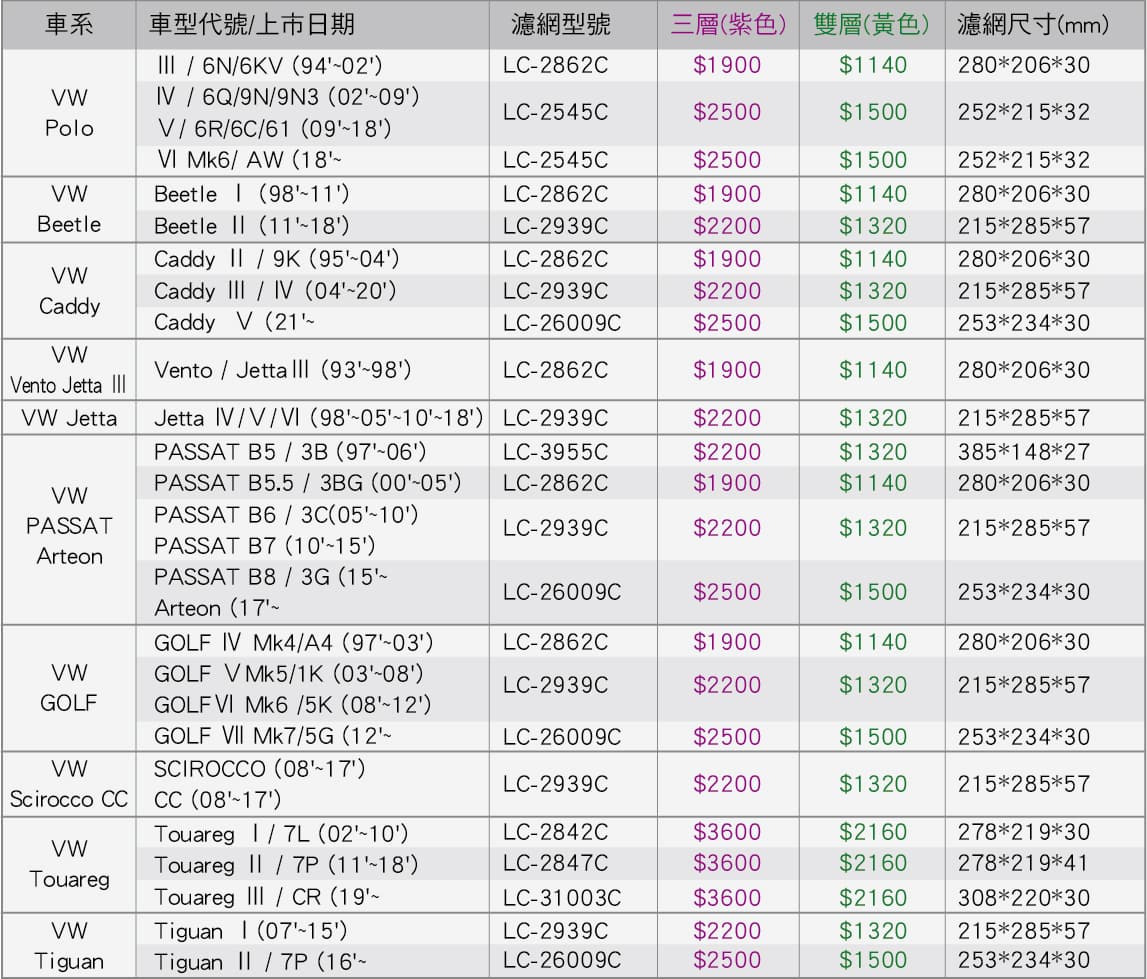Click GOLF VII Mk7/5G (12'~ model

pyautogui.click(x=272, y=736)
